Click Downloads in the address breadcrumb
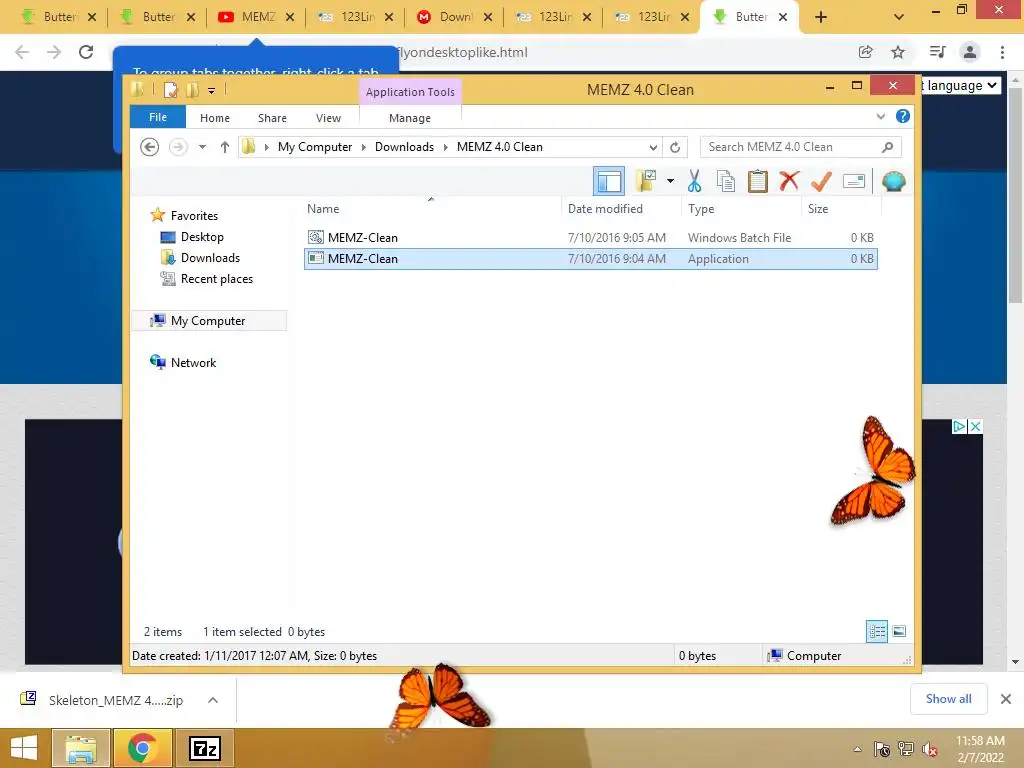 click(x=404, y=147)
